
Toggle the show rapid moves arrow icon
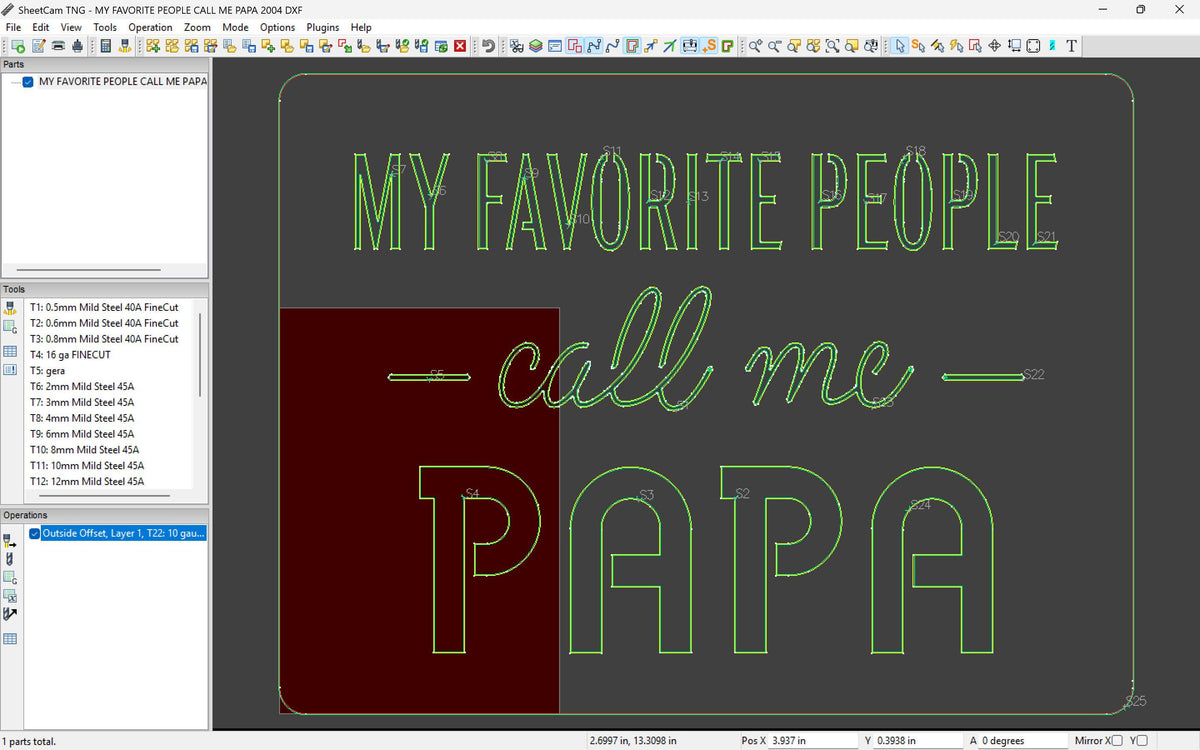click(651, 46)
